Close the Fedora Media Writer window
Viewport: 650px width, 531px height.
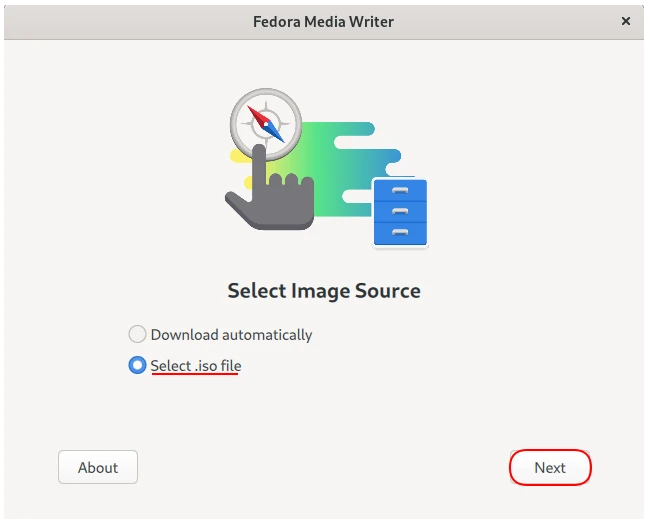626,20
